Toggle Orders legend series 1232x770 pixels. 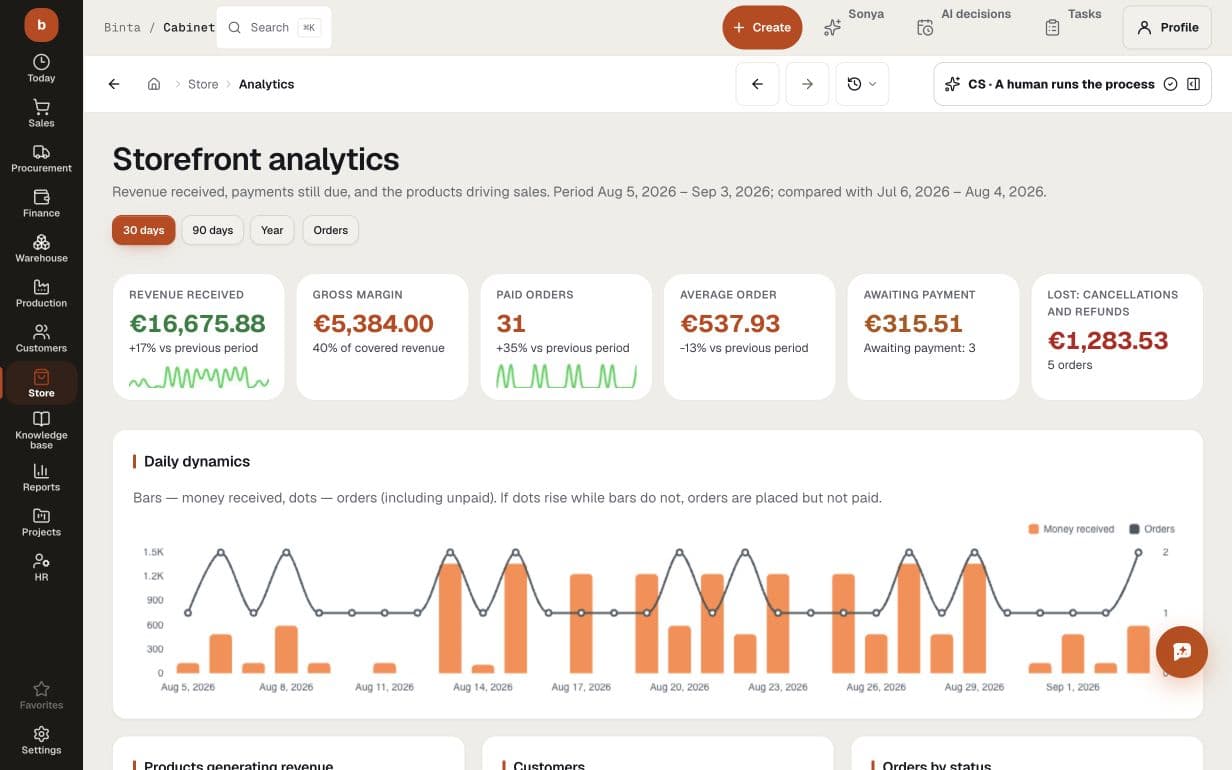tap(1152, 529)
